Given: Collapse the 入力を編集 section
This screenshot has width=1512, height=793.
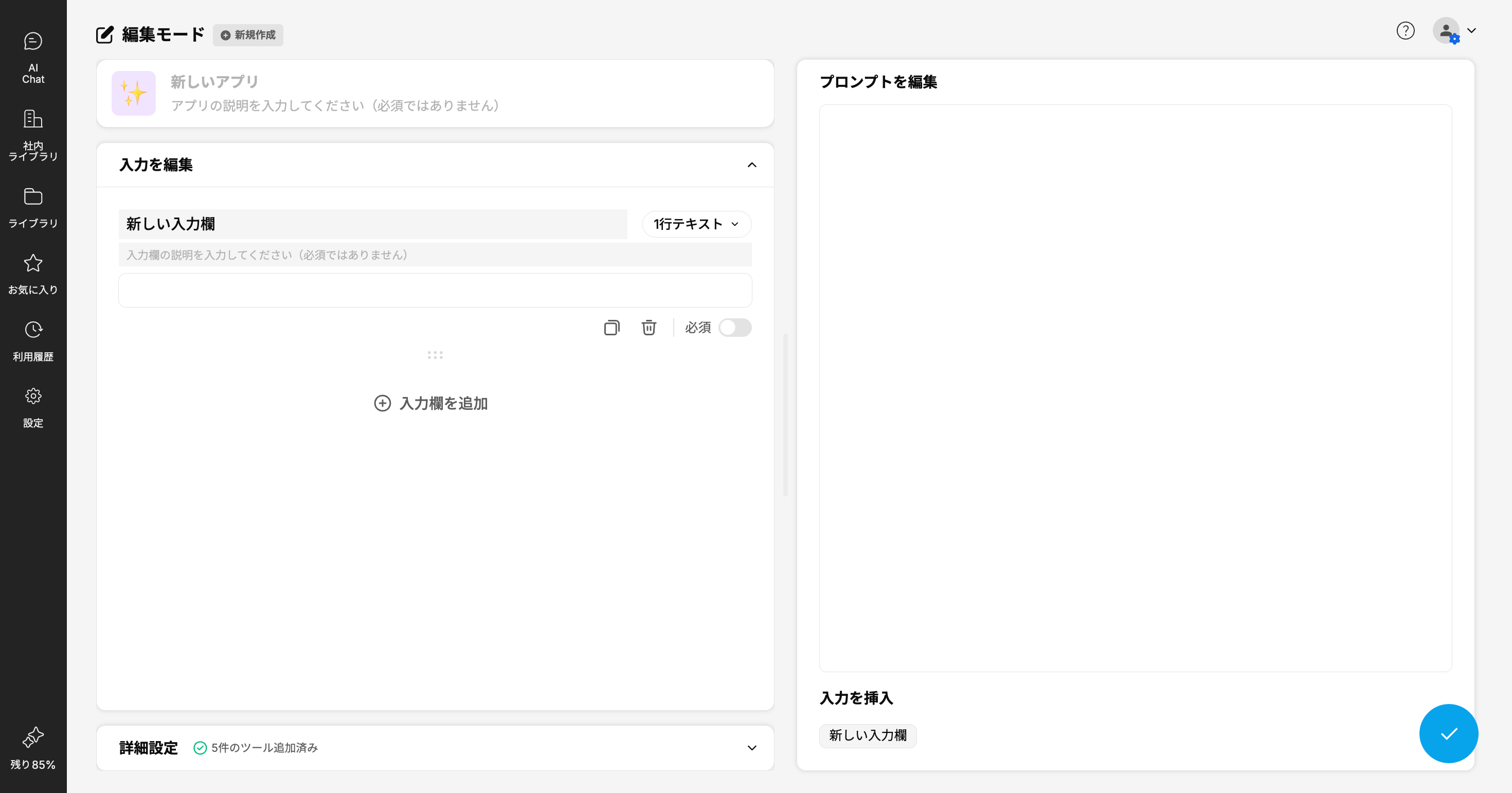Looking at the screenshot, I should point(752,165).
